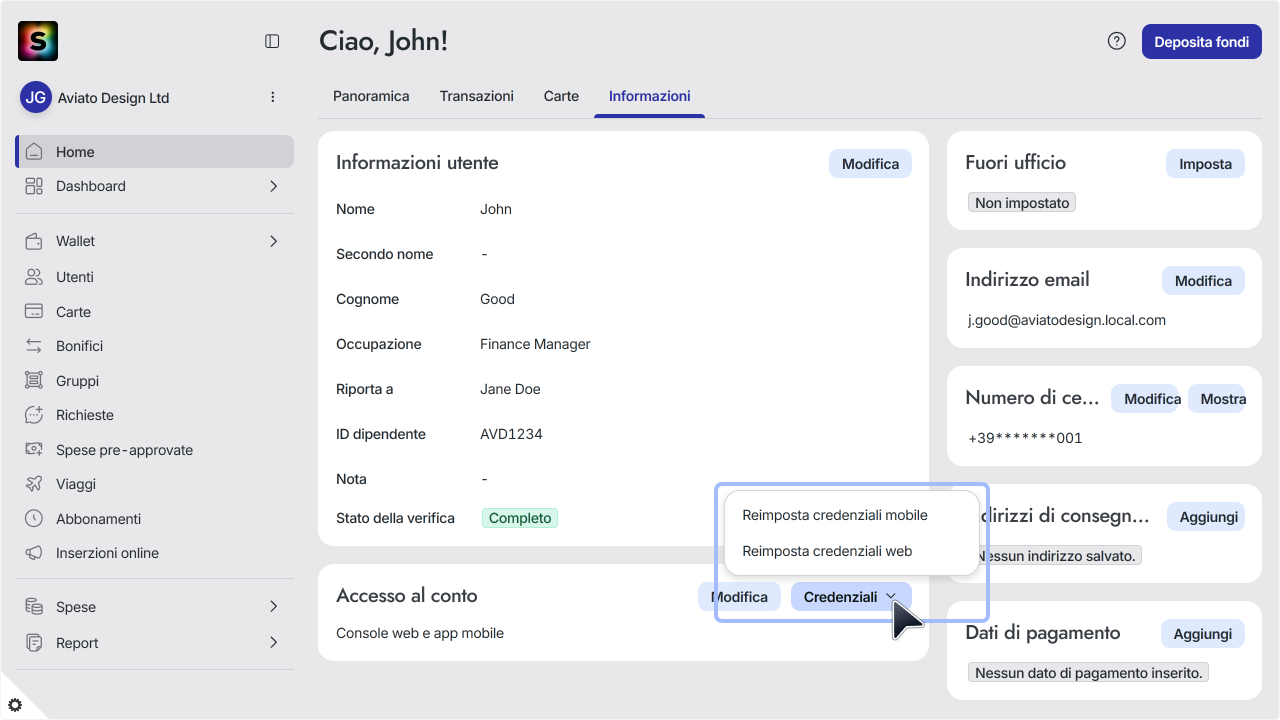Image resolution: width=1280 pixels, height=720 pixels.
Task: Click the Non impostato status label
Action: (1022, 203)
